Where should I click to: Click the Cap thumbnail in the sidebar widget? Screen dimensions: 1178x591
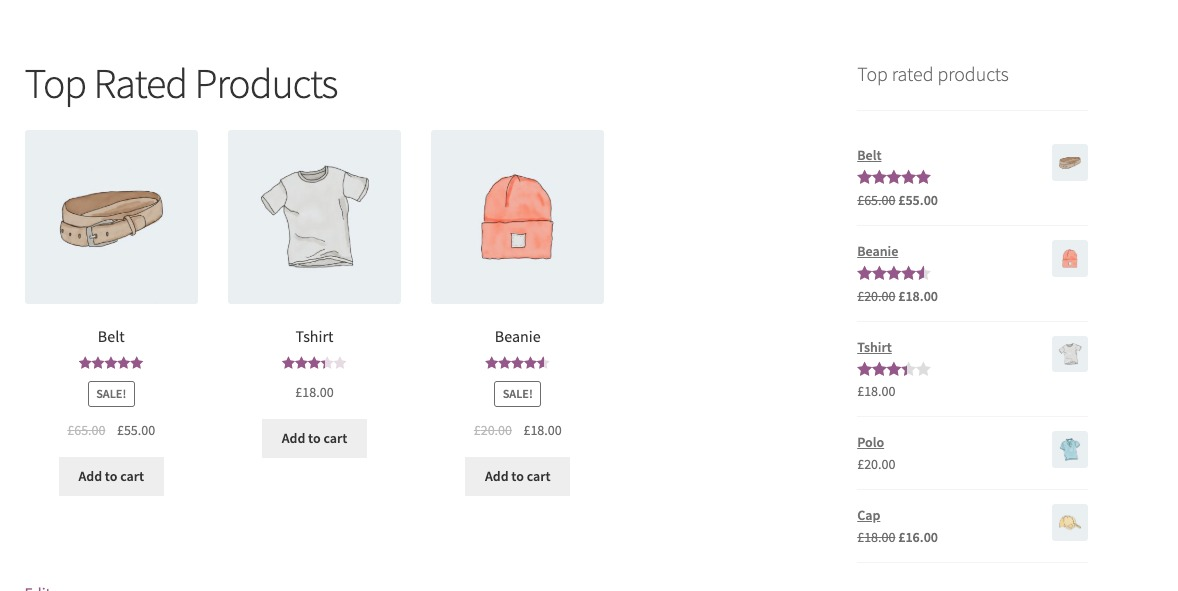(1069, 522)
